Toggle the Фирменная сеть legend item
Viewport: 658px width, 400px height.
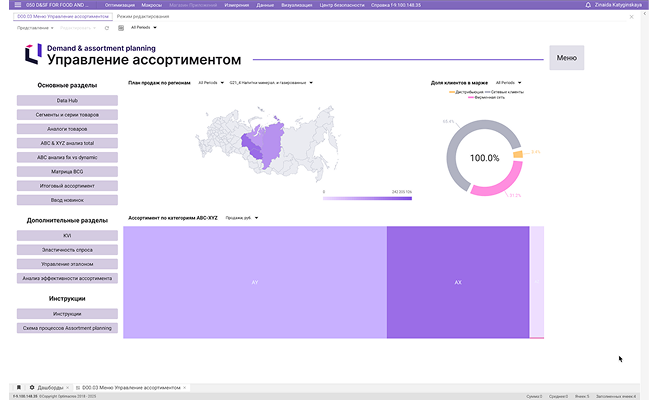(487, 97)
